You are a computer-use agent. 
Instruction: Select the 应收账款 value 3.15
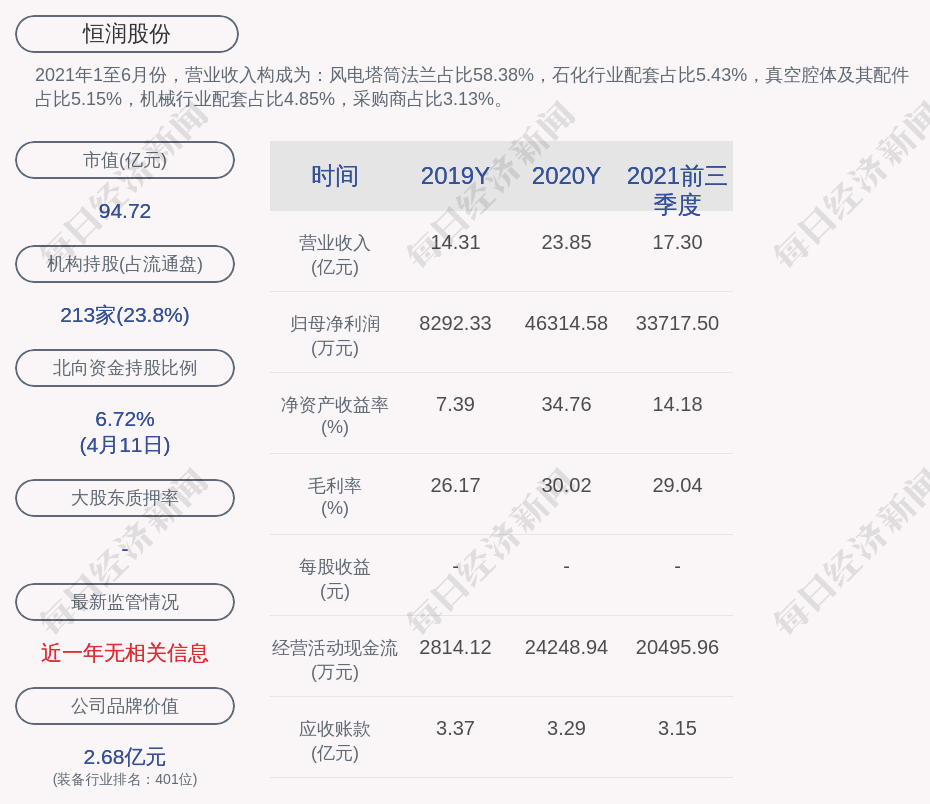point(677,728)
